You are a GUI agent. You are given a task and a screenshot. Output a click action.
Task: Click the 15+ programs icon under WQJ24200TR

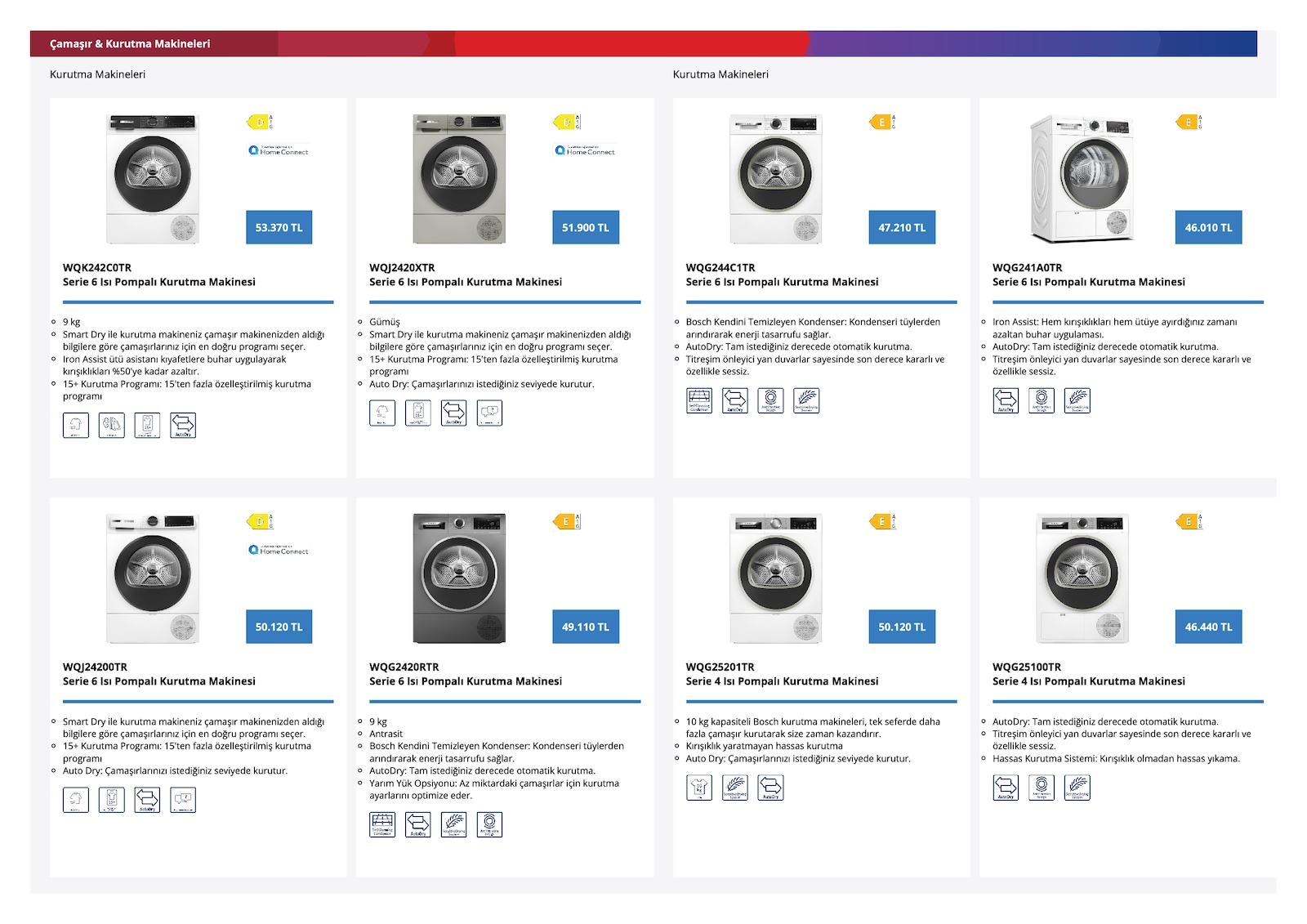[x=112, y=800]
